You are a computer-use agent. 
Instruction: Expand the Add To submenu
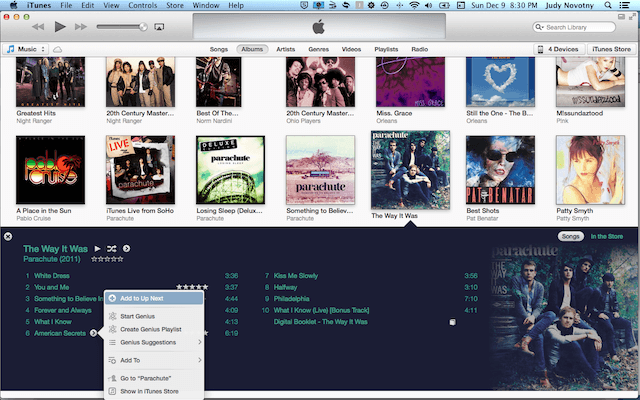pyautogui.click(x=154, y=360)
